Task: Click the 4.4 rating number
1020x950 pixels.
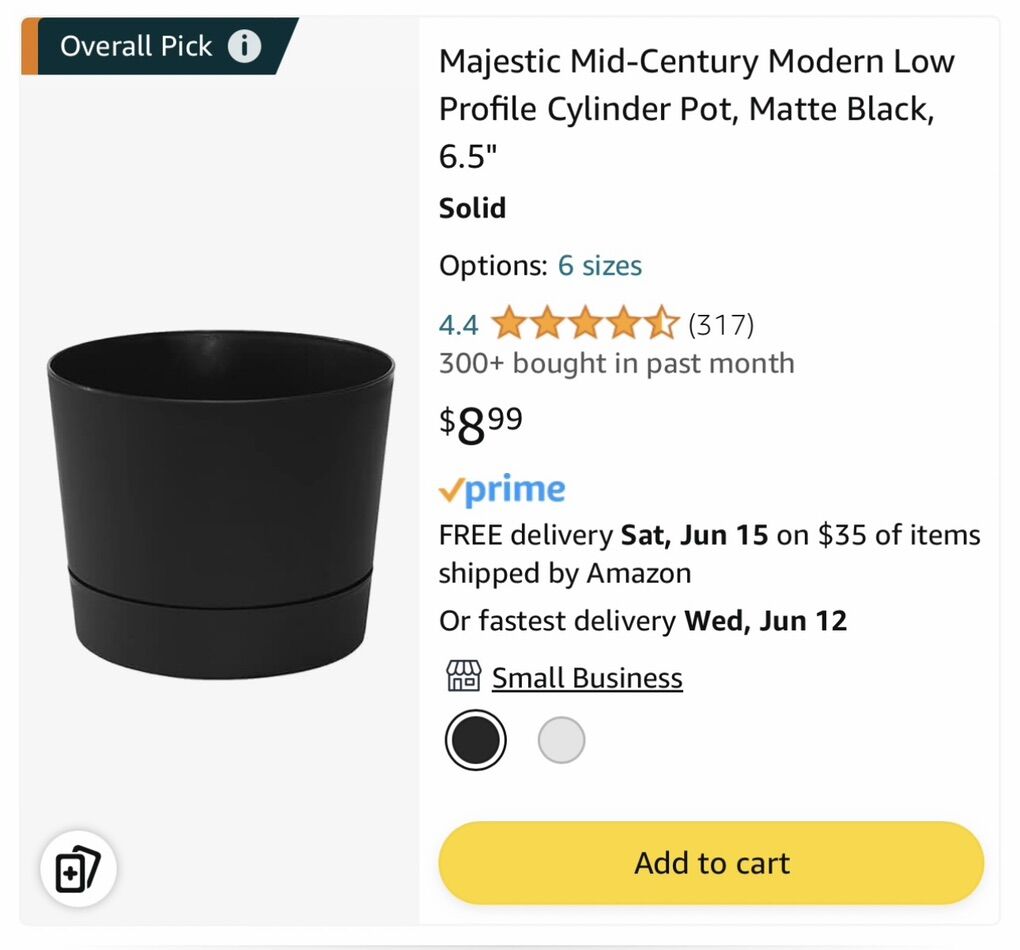Action: (x=458, y=325)
